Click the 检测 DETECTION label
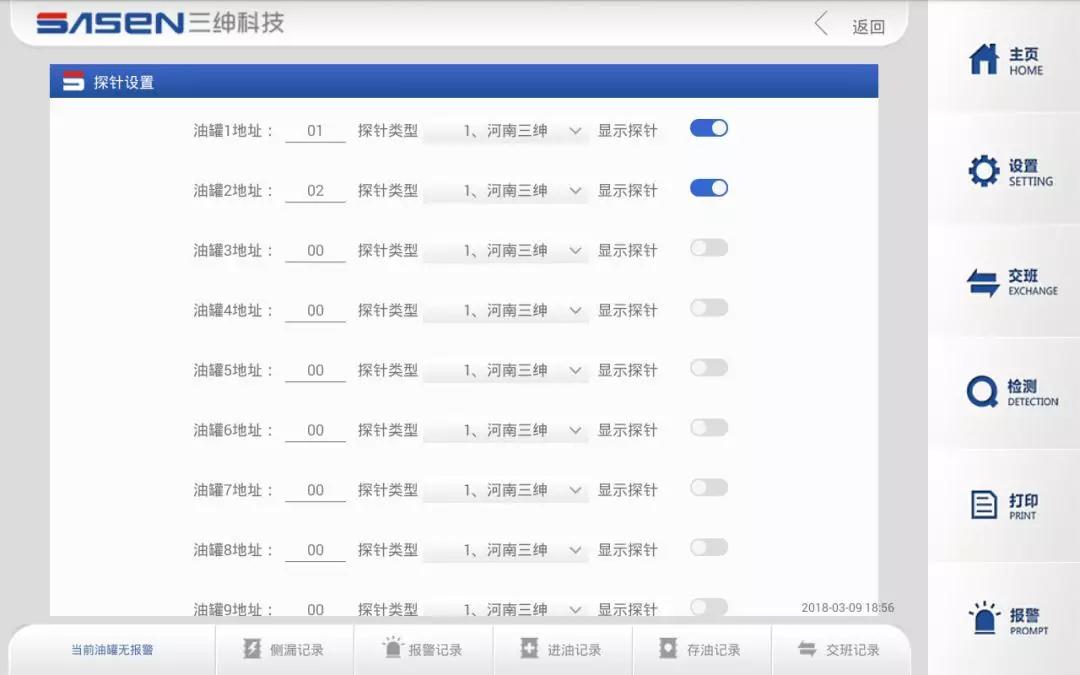This screenshot has width=1080, height=675. coord(1032,393)
